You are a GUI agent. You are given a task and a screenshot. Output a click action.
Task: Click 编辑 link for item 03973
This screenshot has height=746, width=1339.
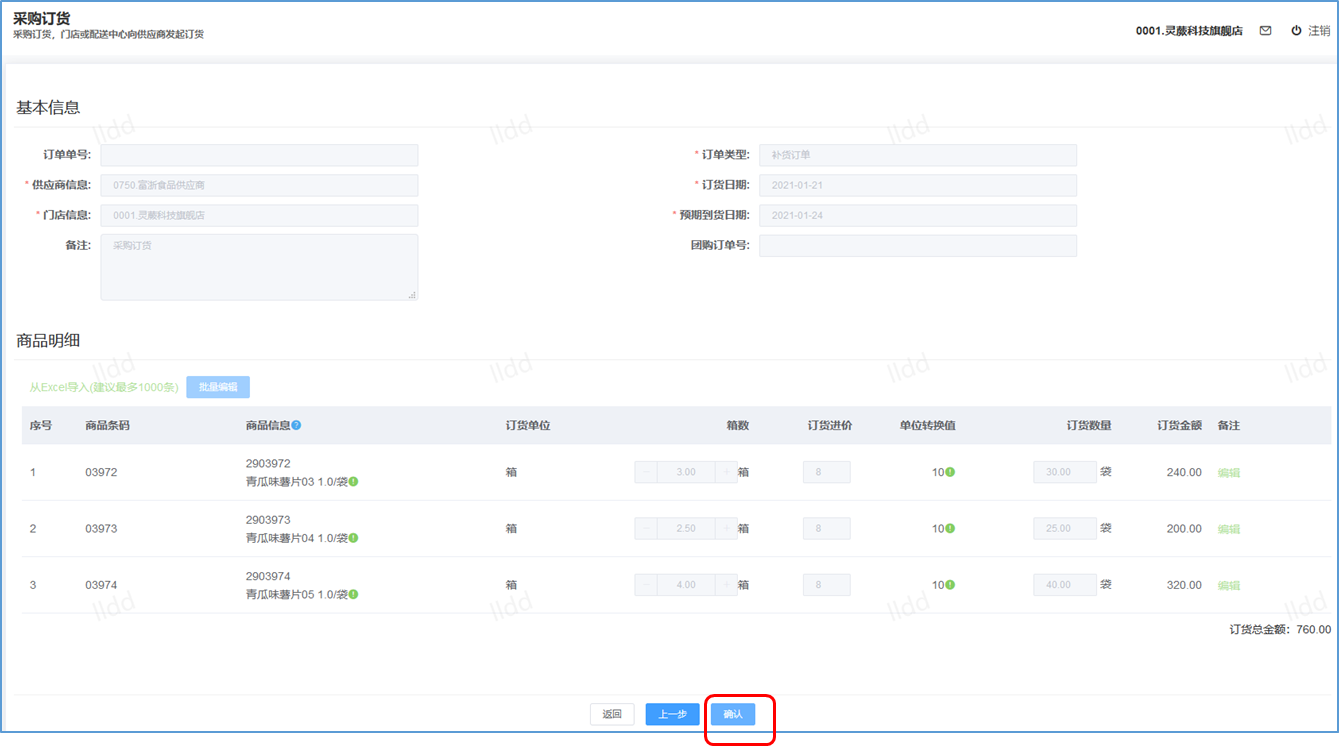coord(1228,529)
